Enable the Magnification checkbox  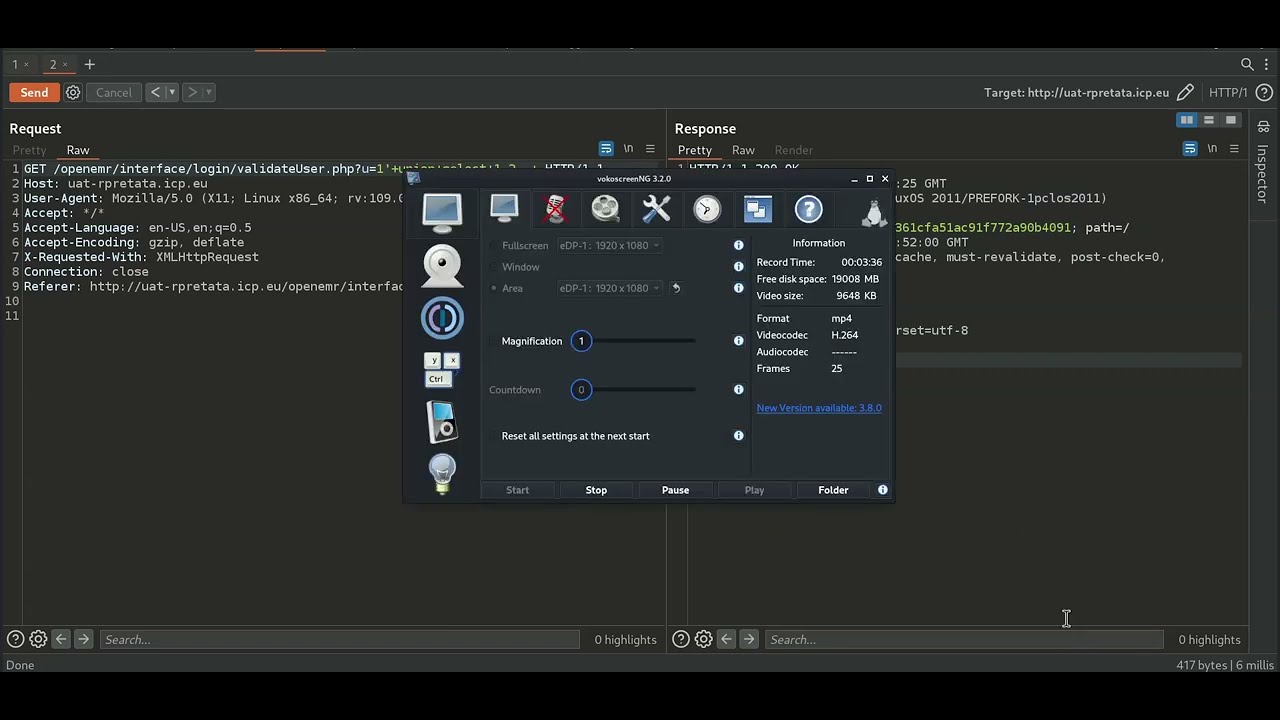[494, 341]
